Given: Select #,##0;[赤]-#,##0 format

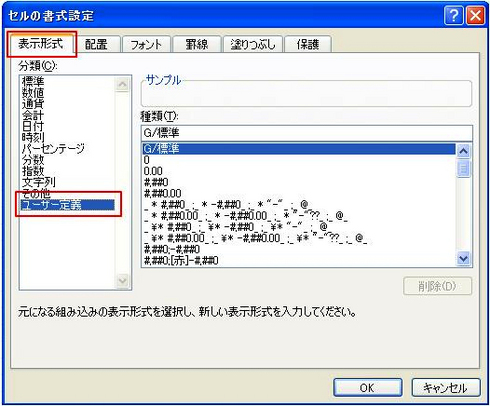Looking at the screenshot, I should click(181, 260).
